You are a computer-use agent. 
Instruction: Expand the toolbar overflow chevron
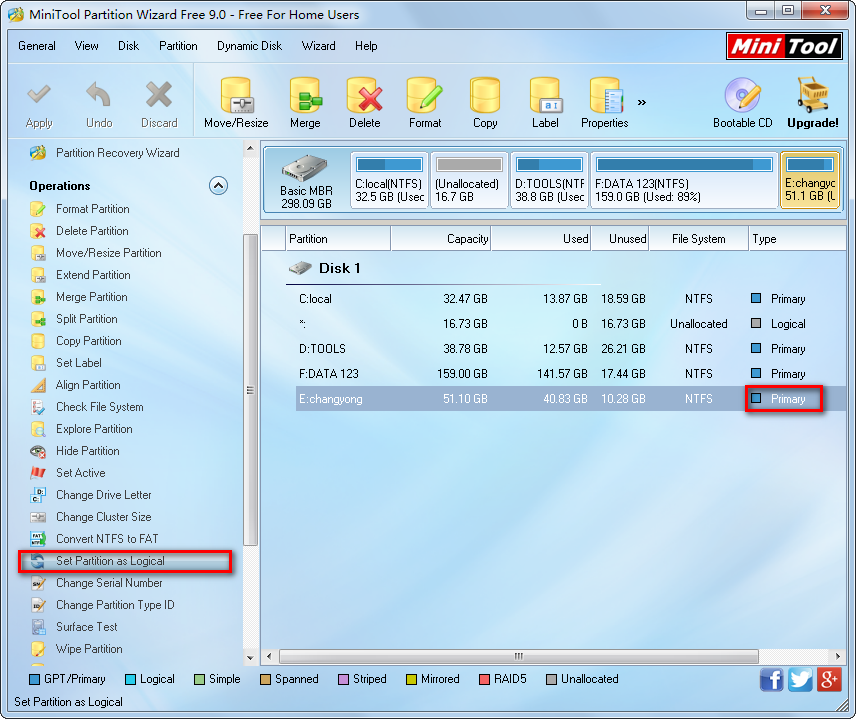coord(642,102)
